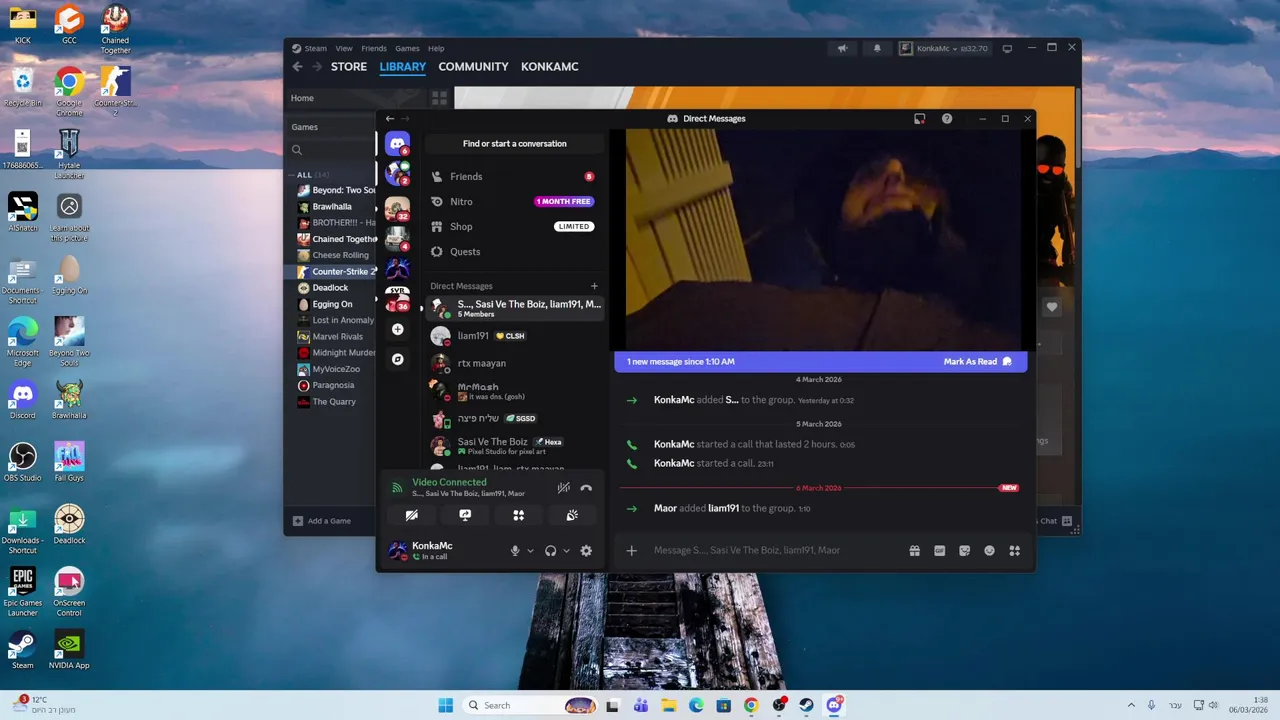
Task: Open Steam notifications bell
Action: [x=877, y=48]
